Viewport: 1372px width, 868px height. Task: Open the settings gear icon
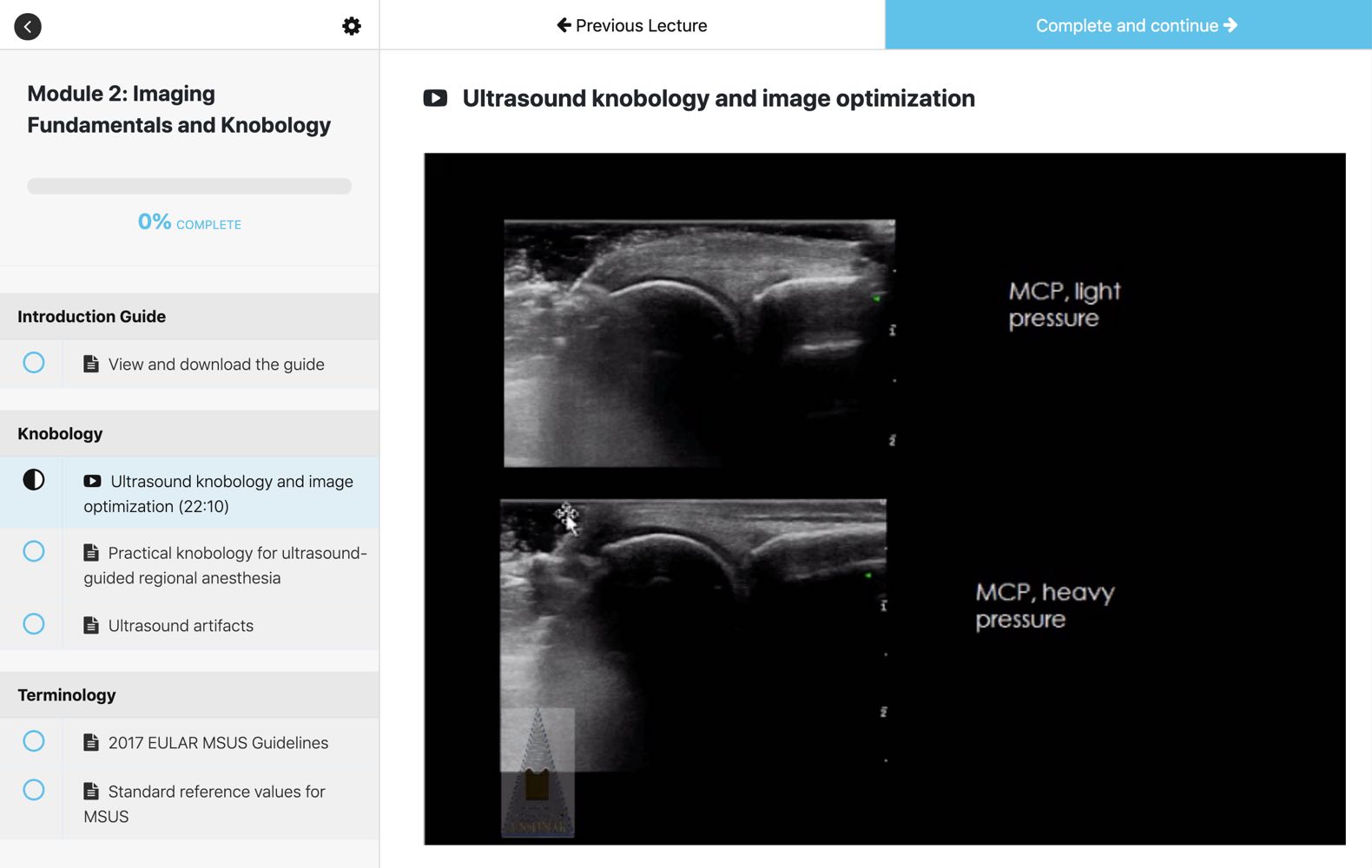coord(351,26)
